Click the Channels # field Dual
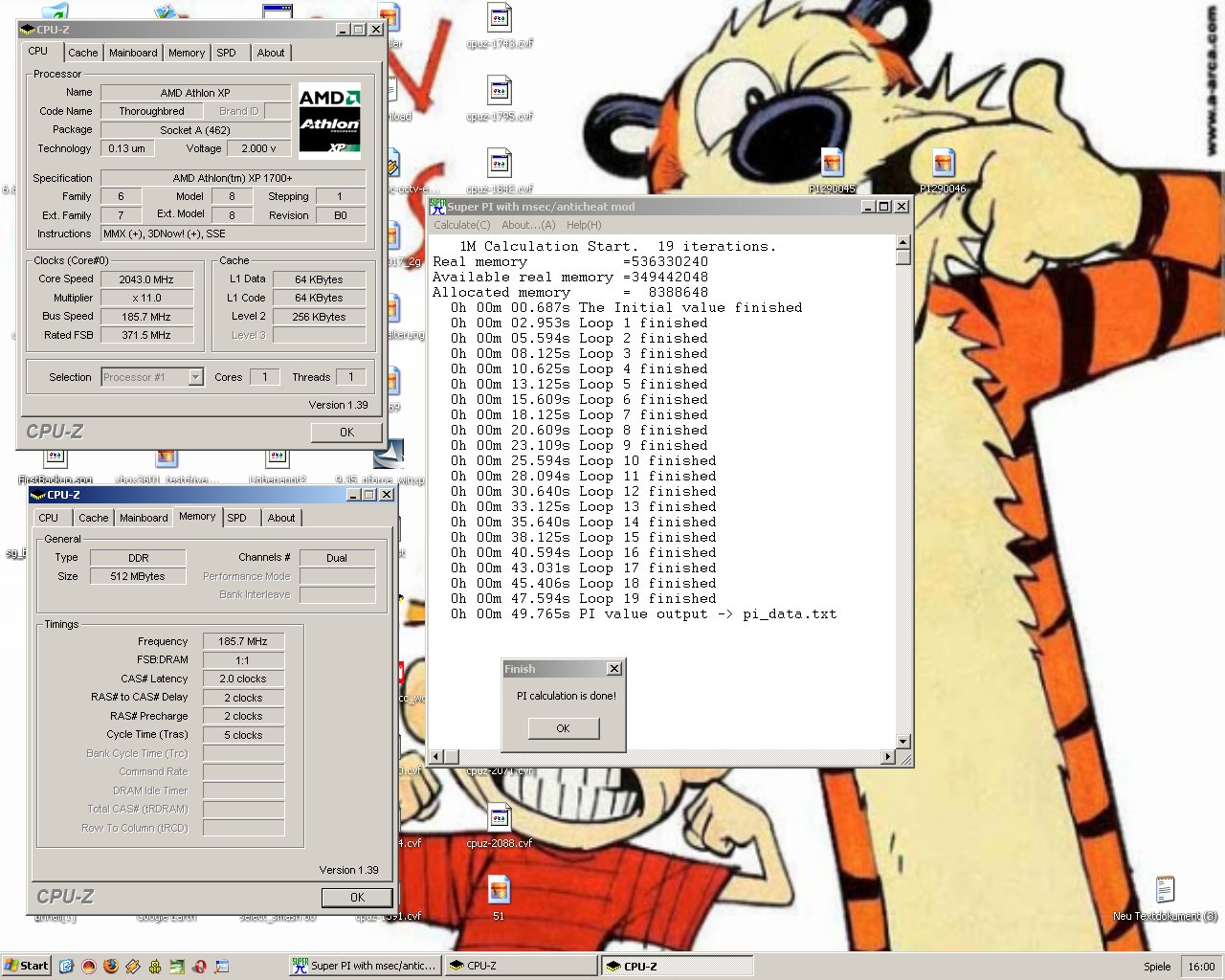This screenshot has width=1225, height=980. pos(337,558)
